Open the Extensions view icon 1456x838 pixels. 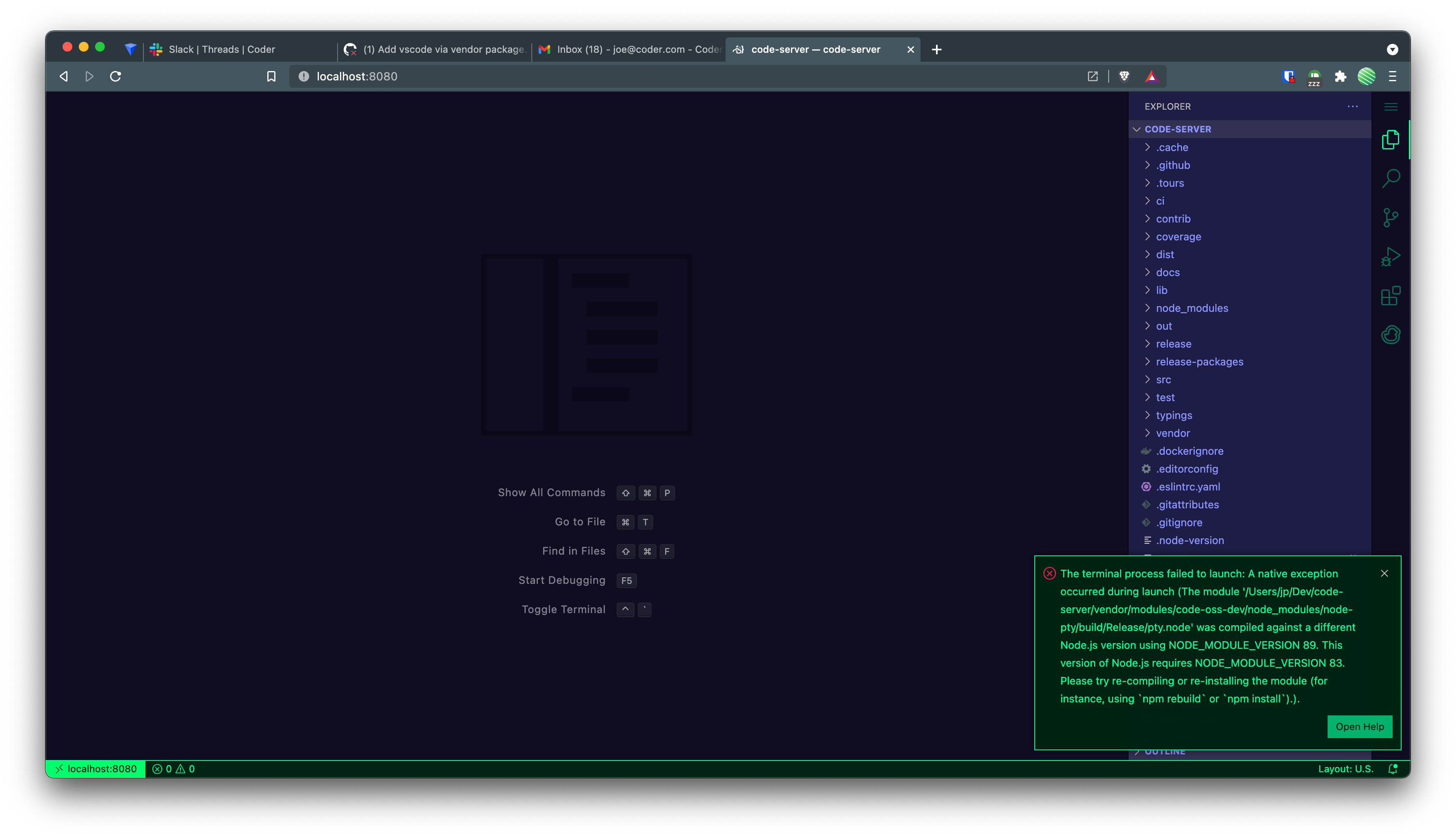coord(1390,296)
